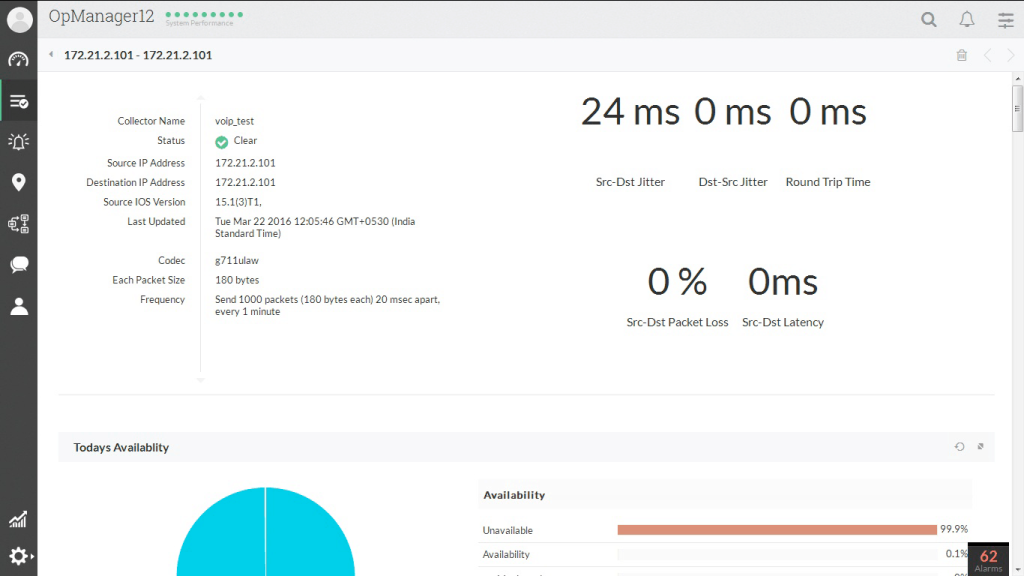This screenshot has width=1024, height=576.
Task: Open the notifications bell icon
Action: click(967, 19)
